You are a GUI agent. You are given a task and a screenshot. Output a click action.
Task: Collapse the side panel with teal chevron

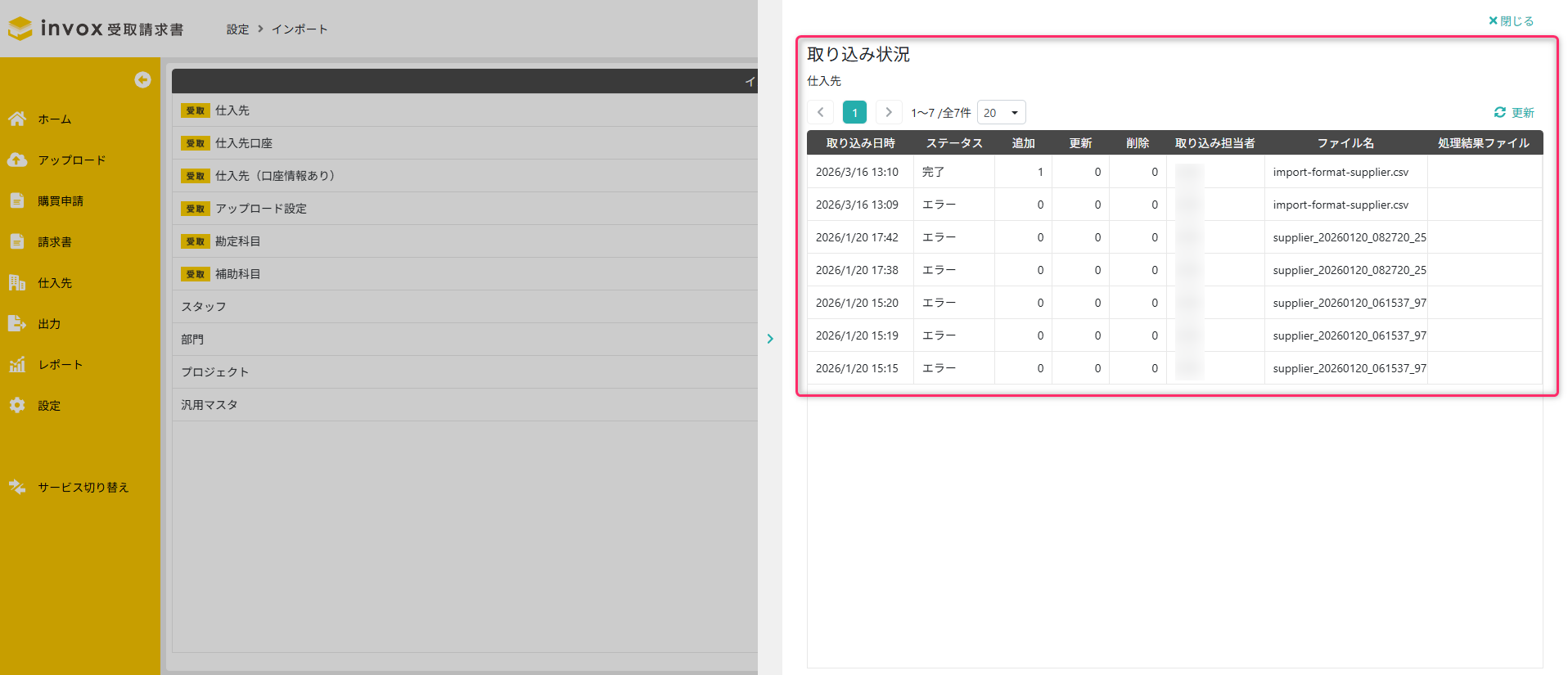tap(770, 339)
